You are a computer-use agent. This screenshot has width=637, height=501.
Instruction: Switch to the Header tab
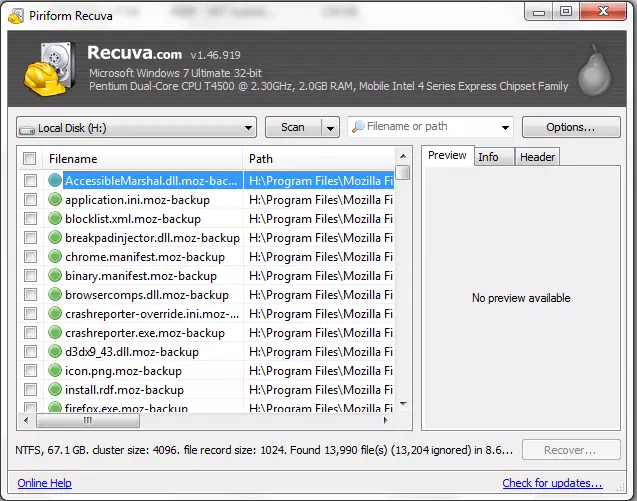tap(537, 157)
